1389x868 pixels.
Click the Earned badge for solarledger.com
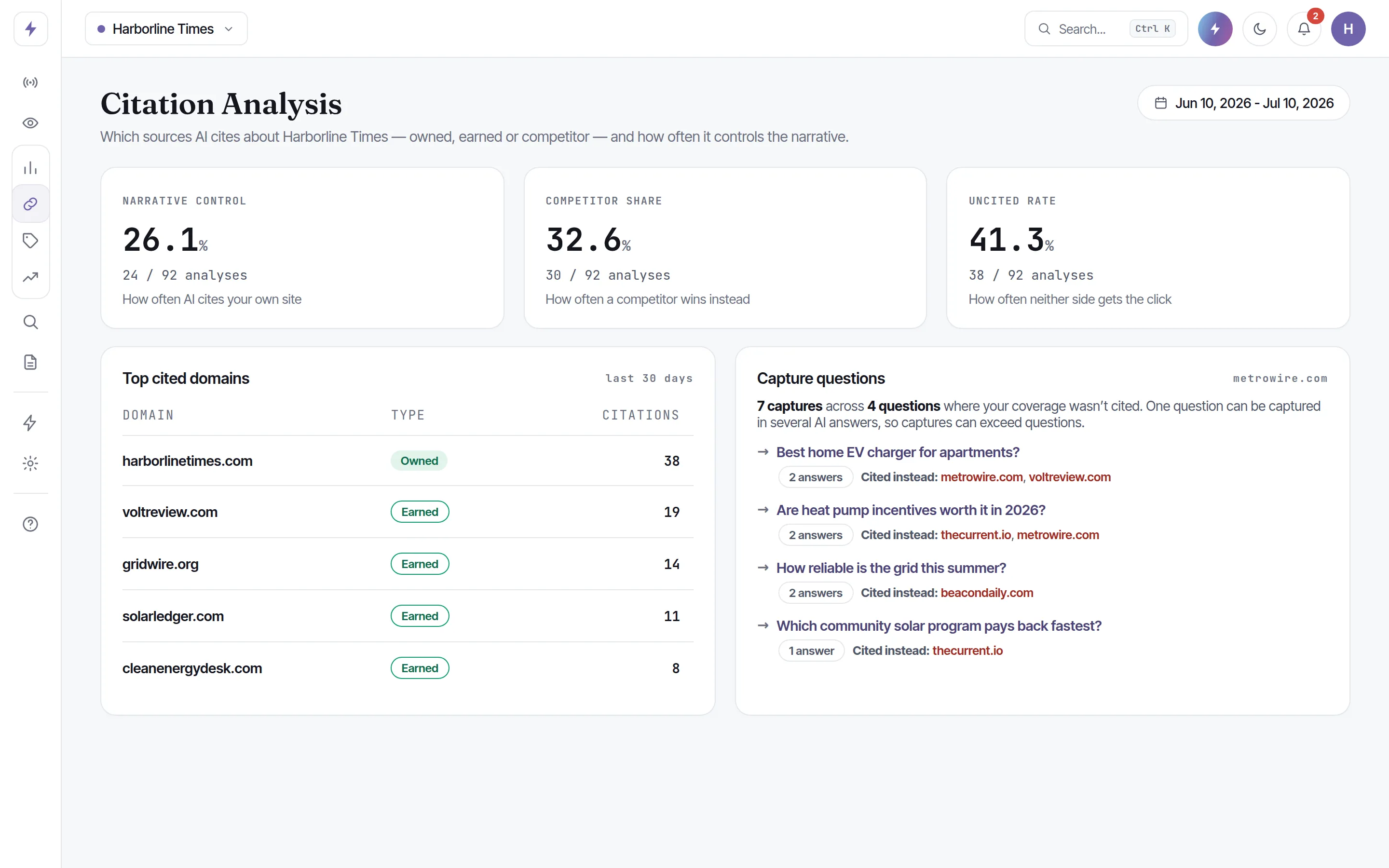420,616
